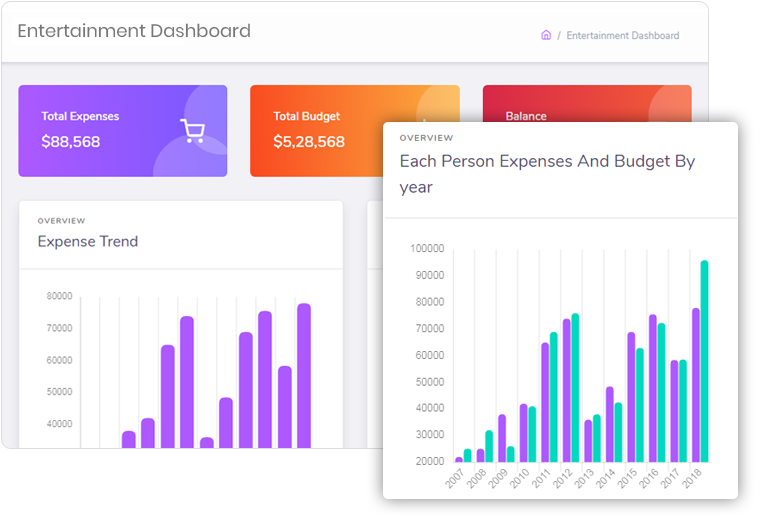This screenshot has width=760, height=520.
Task: Click the tallest purple bar in Expense Trend
Action: coord(304,376)
